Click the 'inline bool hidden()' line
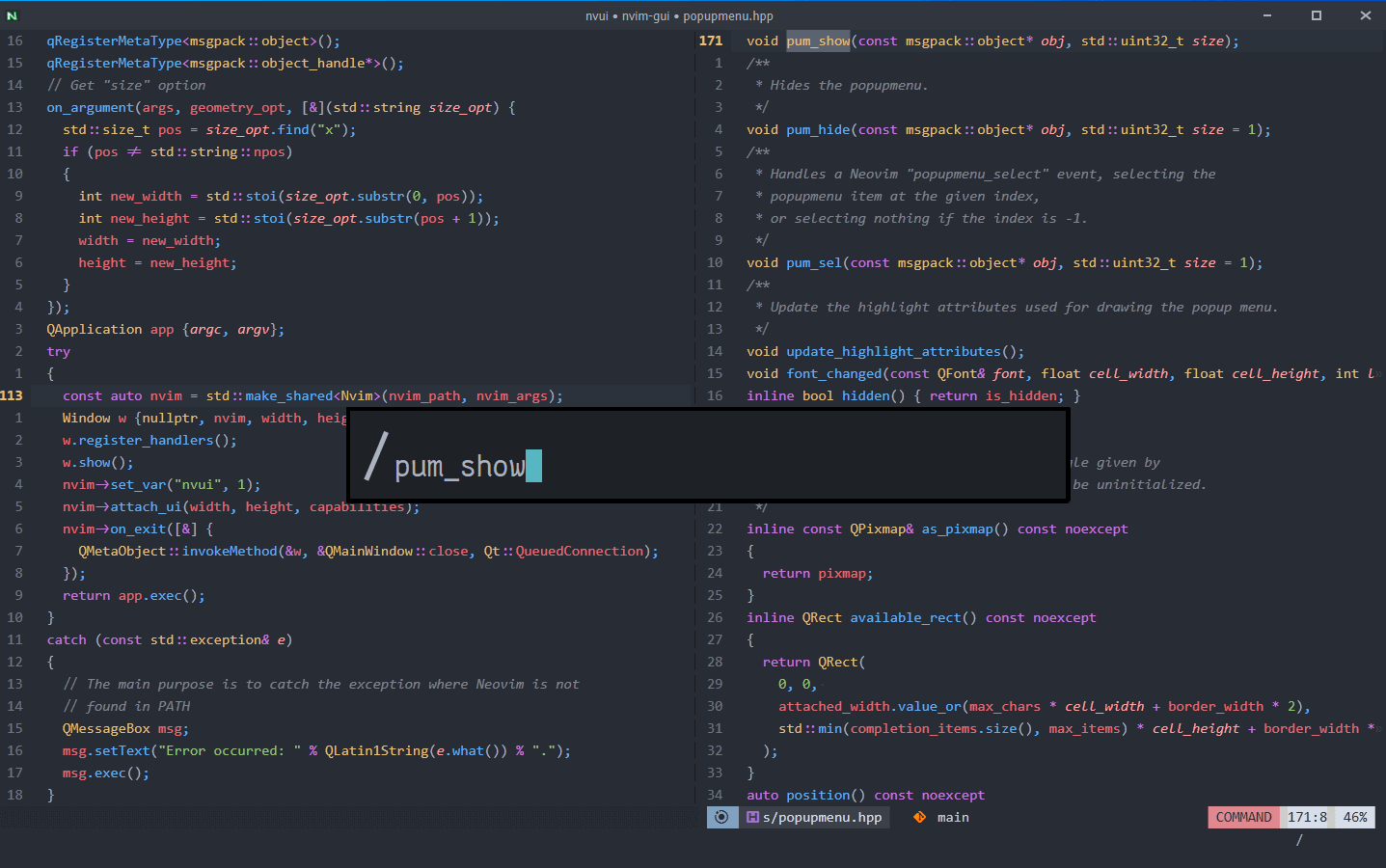Viewport: 1386px width, 868px height. [912, 395]
